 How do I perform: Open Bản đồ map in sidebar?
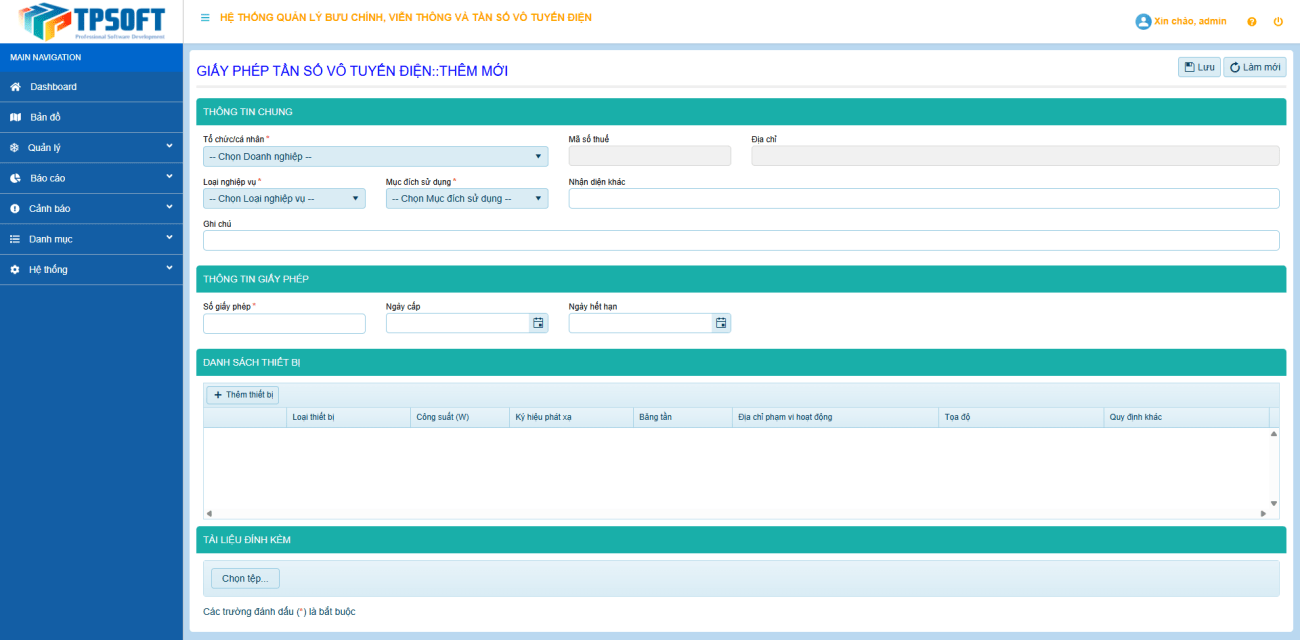[45, 117]
